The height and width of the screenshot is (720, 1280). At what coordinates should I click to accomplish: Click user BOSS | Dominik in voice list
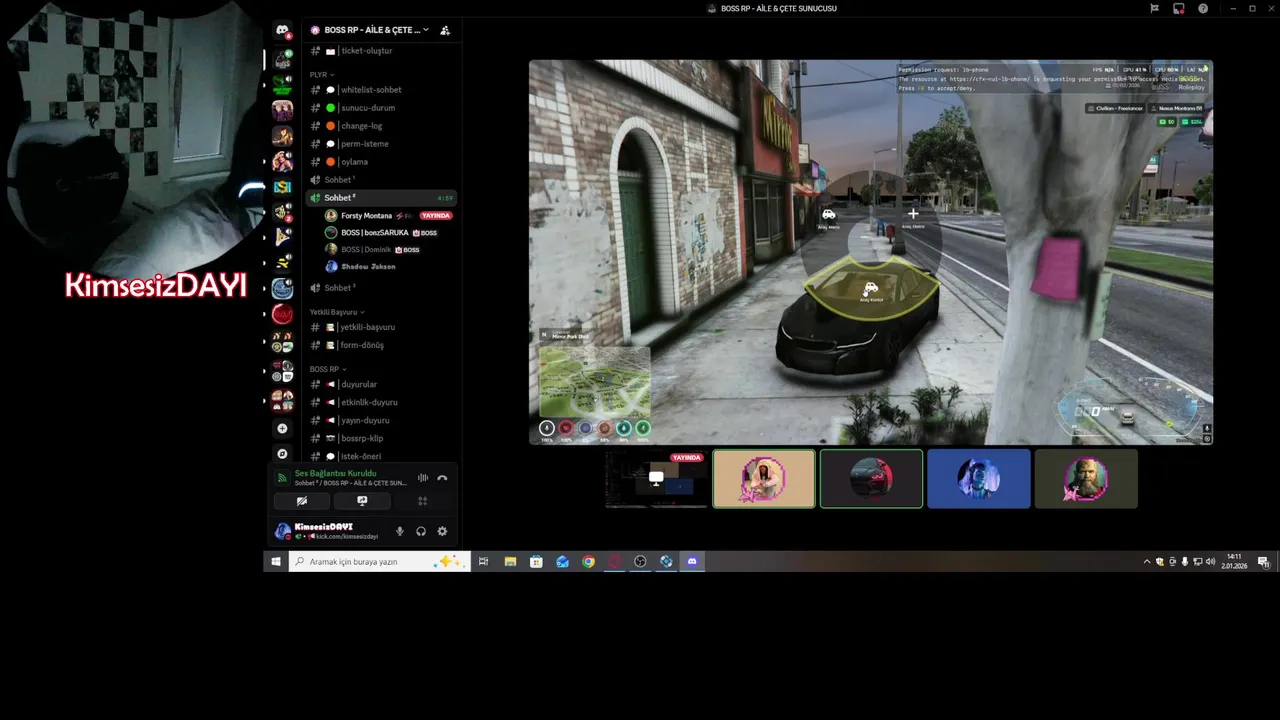tap(389, 250)
